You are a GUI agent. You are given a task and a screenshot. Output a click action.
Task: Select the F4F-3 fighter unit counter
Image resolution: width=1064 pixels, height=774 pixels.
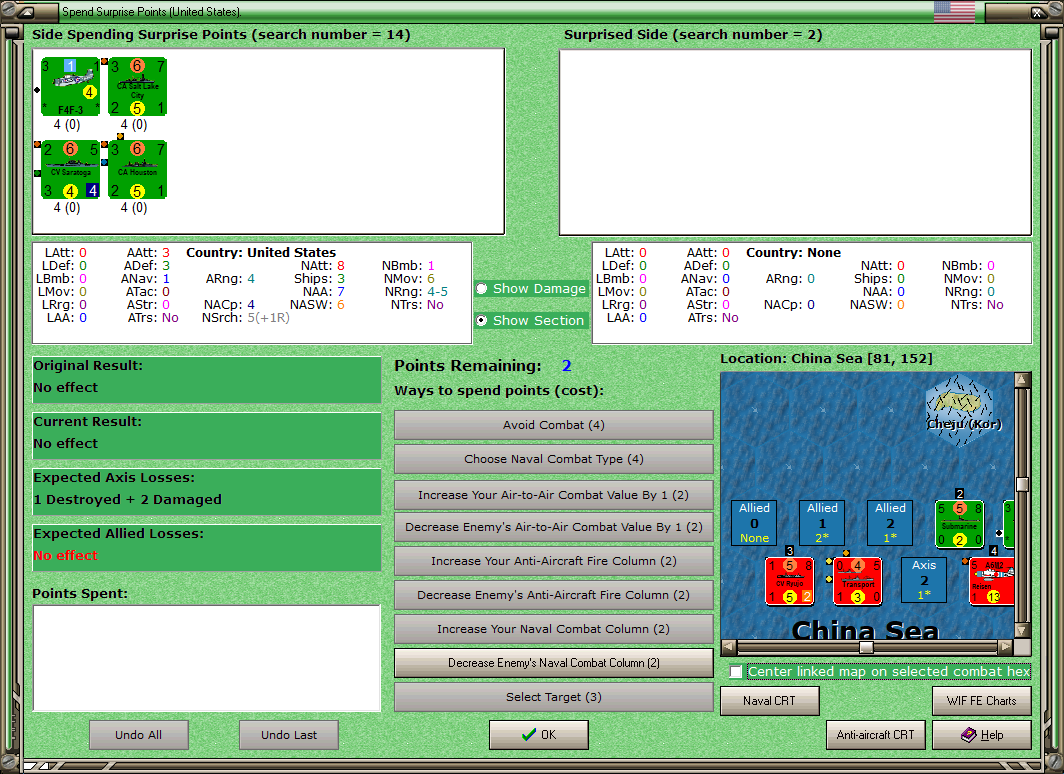click(71, 86)
